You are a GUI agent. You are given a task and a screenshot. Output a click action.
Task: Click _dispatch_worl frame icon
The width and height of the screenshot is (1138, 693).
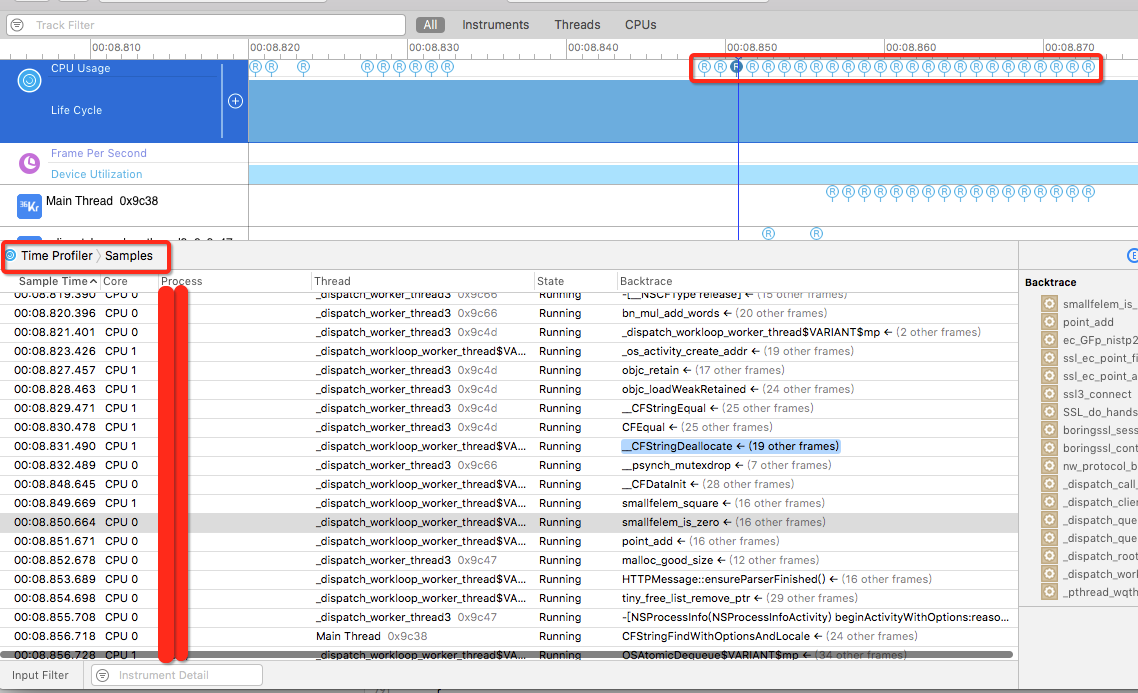(x=1049, y=574)
